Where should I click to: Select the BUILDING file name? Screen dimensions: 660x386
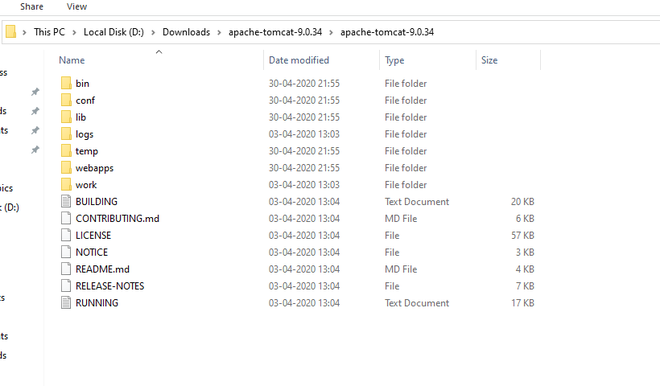tap(96, 202)
